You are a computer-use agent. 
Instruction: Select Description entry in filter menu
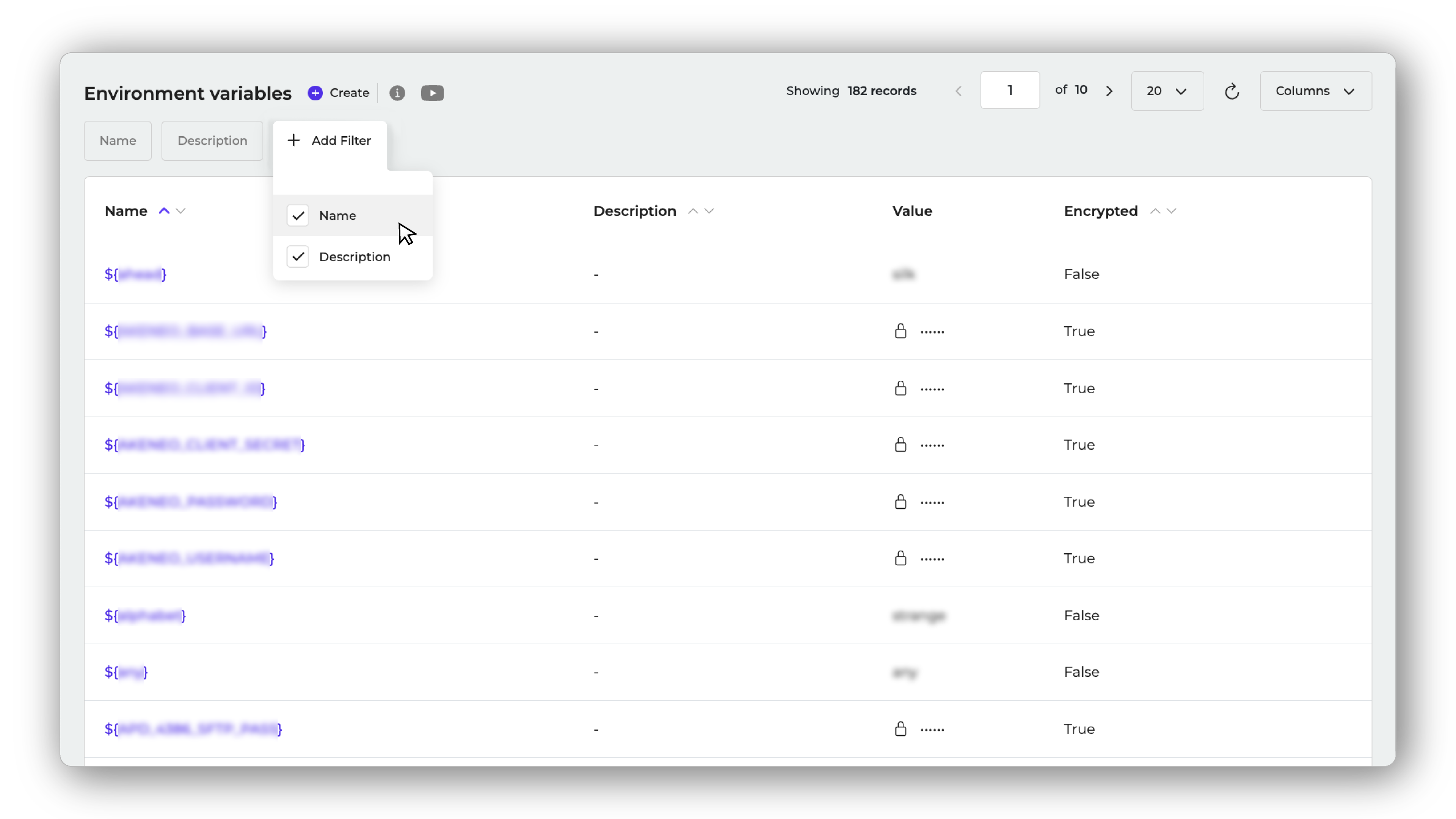click(355, 257)
